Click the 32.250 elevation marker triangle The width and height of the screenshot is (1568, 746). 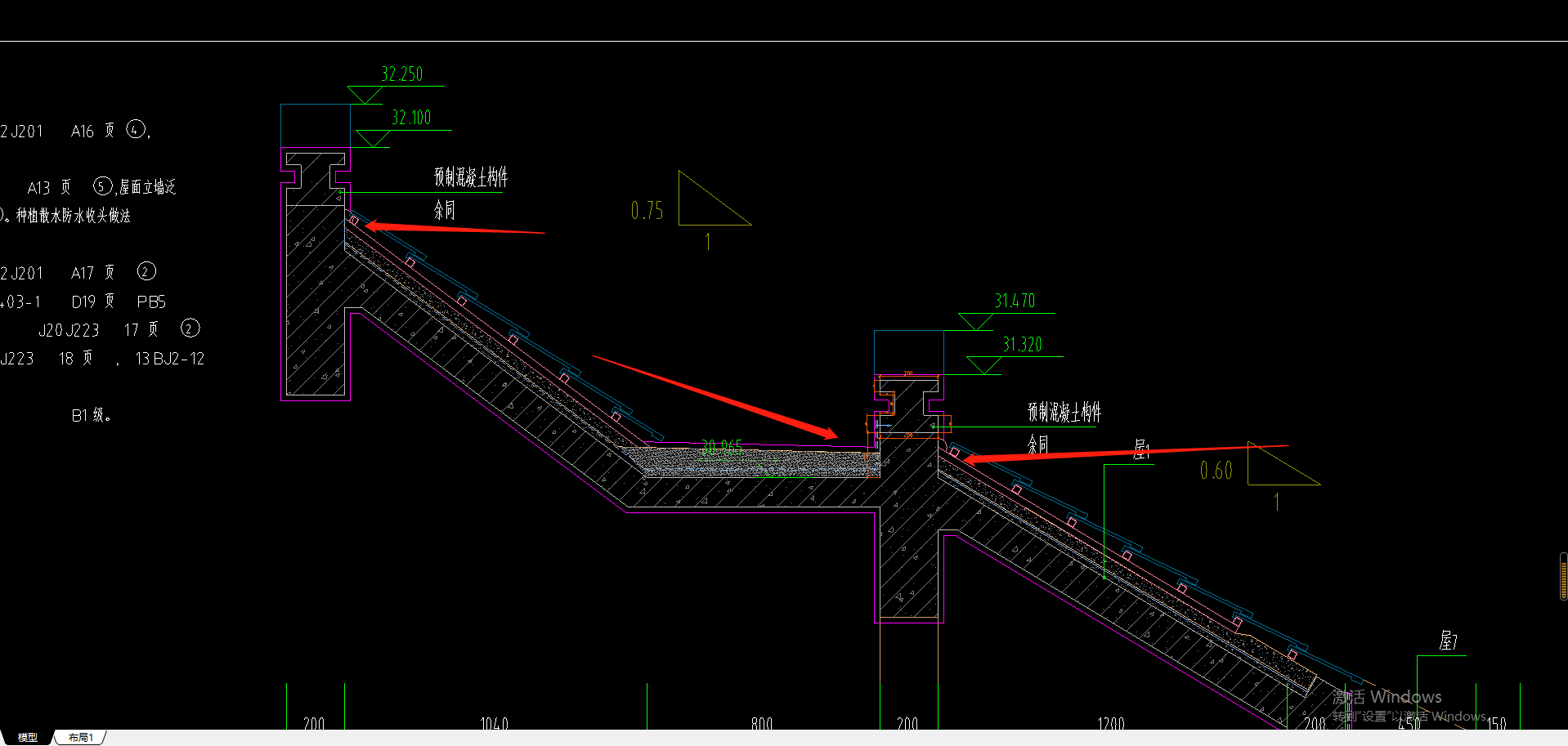coord(365,95)
